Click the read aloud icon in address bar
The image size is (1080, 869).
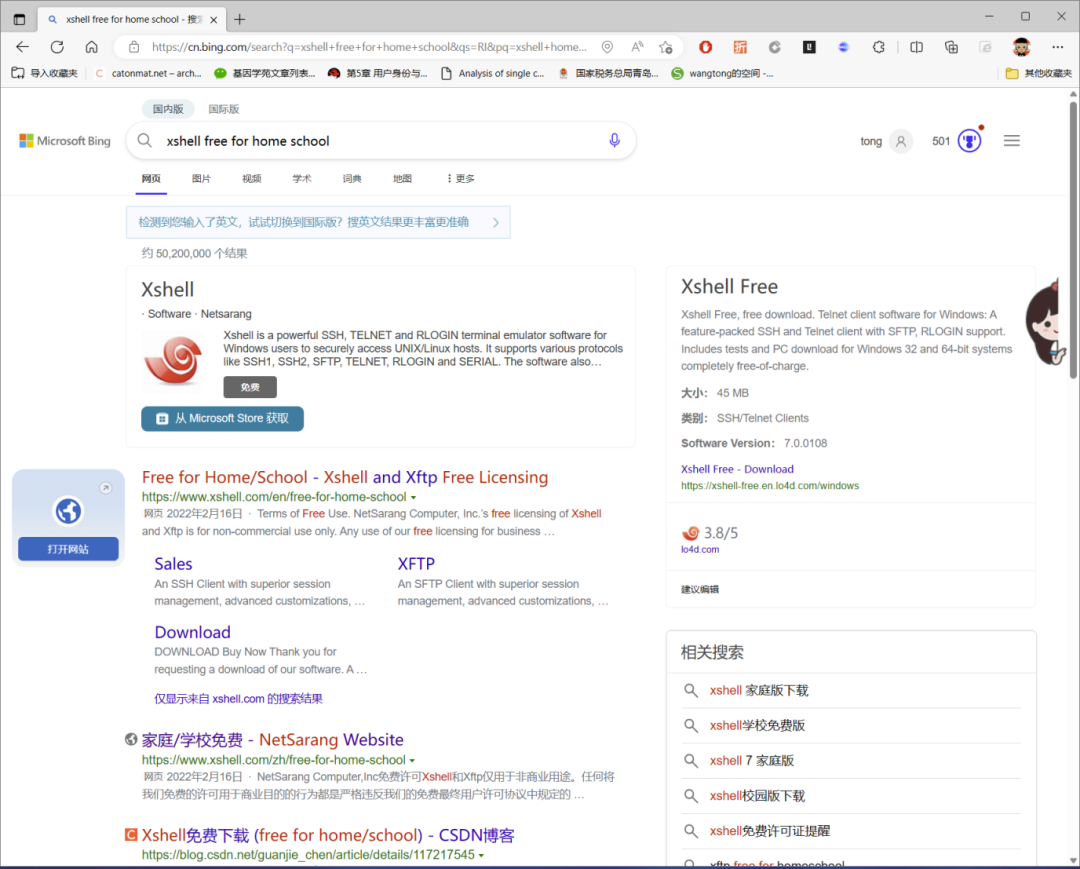tap(637, 47)
